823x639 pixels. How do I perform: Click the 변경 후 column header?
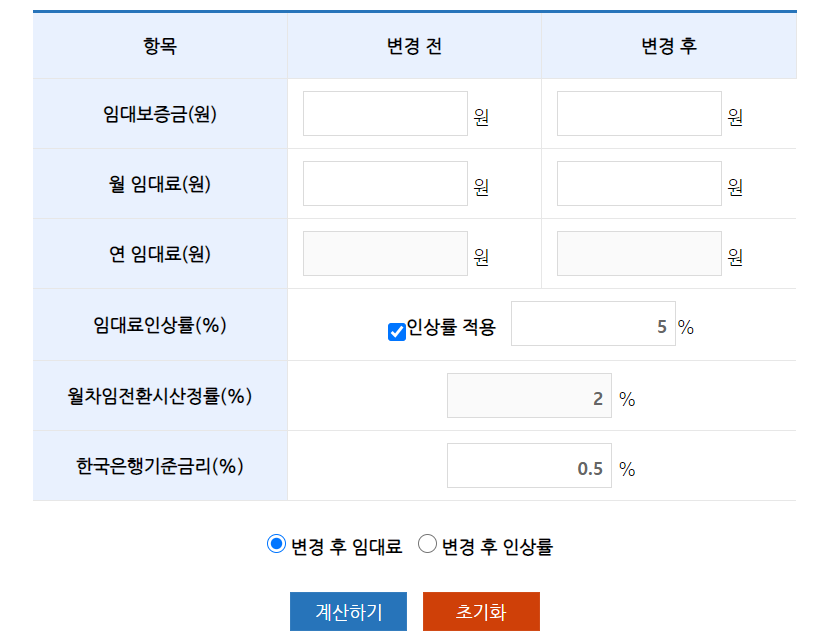[x=669, y=46]
